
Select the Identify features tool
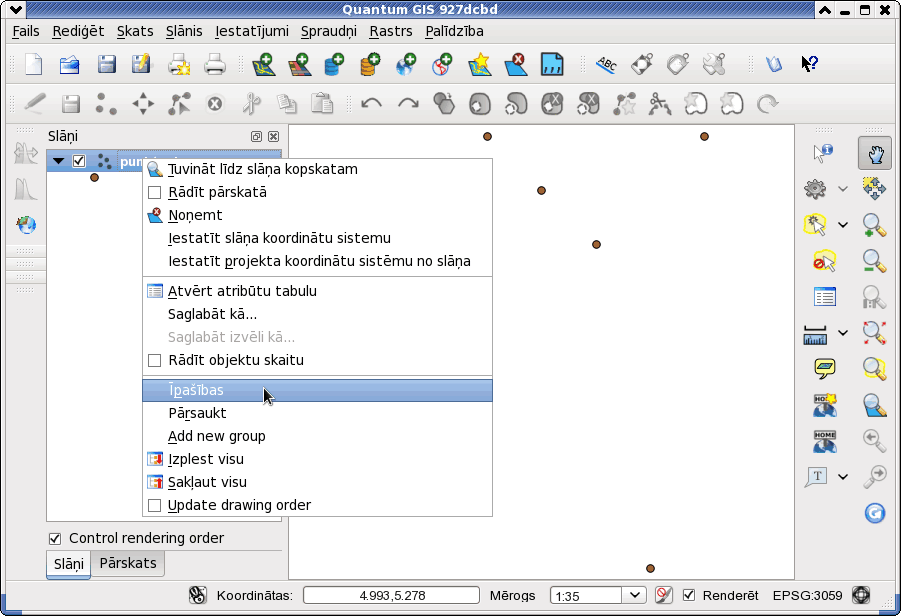tap(823, 153)
